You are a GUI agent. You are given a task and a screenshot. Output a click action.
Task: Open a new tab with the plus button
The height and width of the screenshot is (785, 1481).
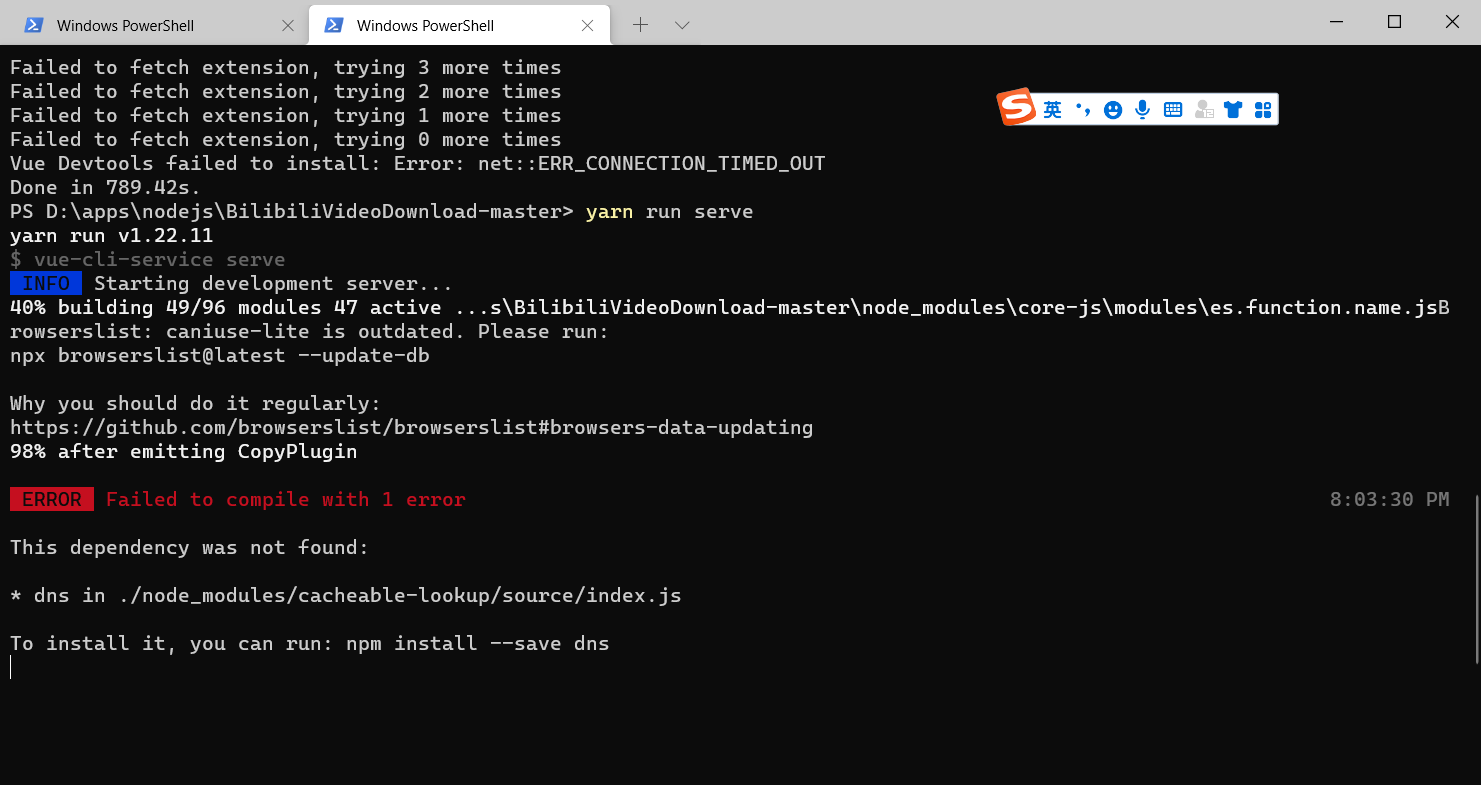point(640,24)
